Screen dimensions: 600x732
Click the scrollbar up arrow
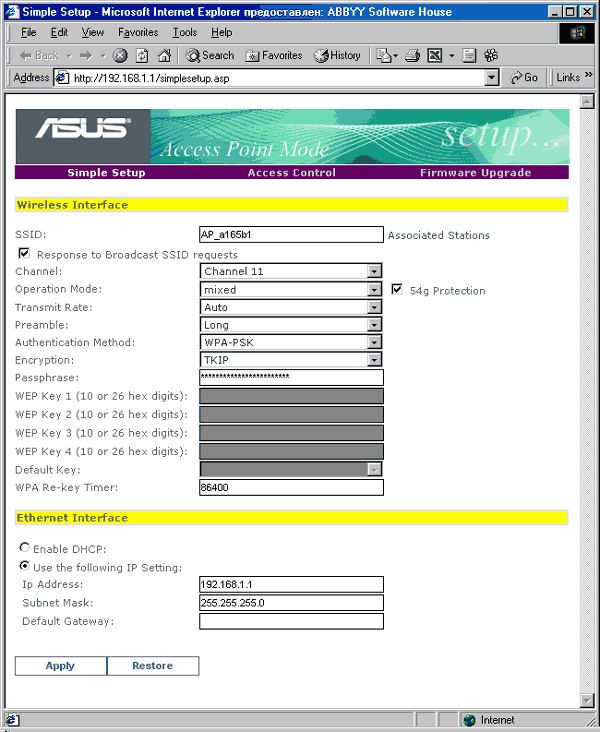[586, 101]
